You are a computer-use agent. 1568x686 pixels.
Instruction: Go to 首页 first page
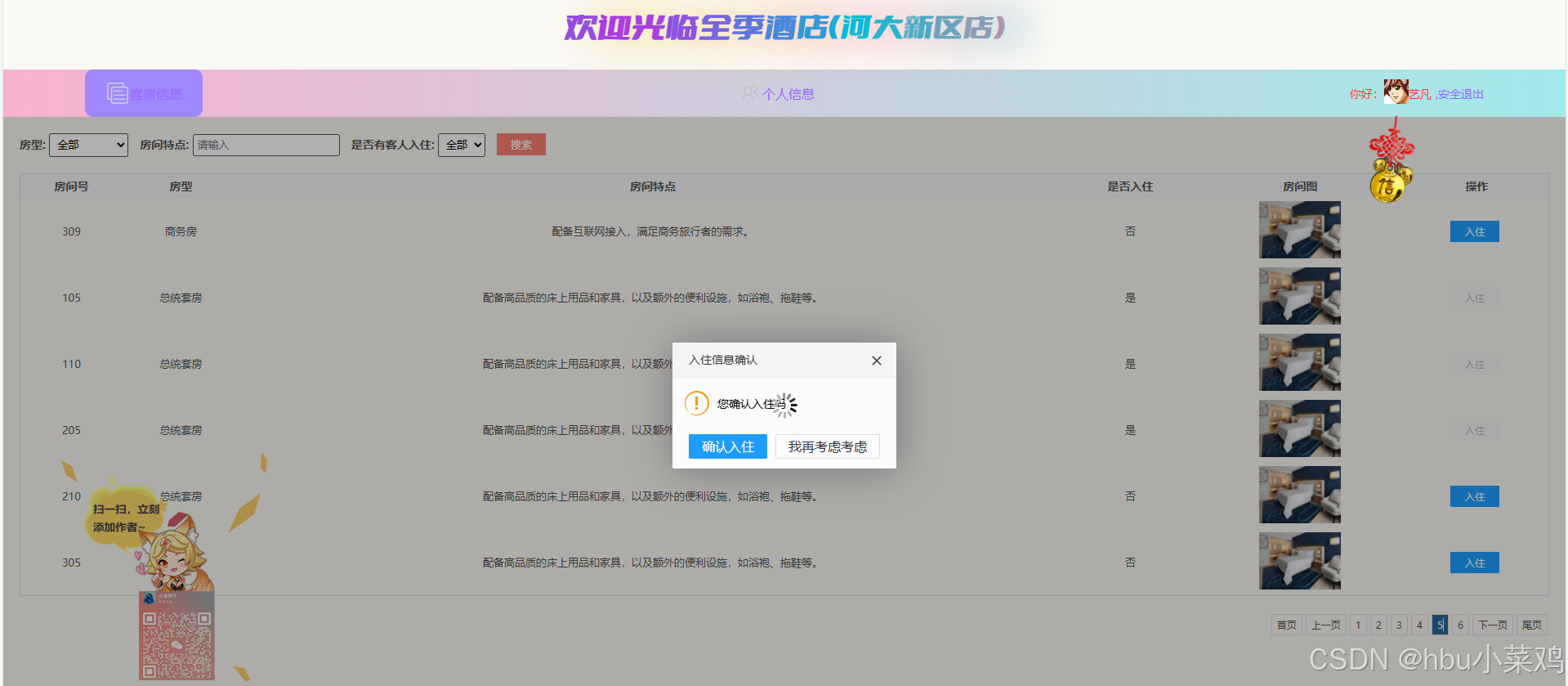click(x=1287, y=625)
